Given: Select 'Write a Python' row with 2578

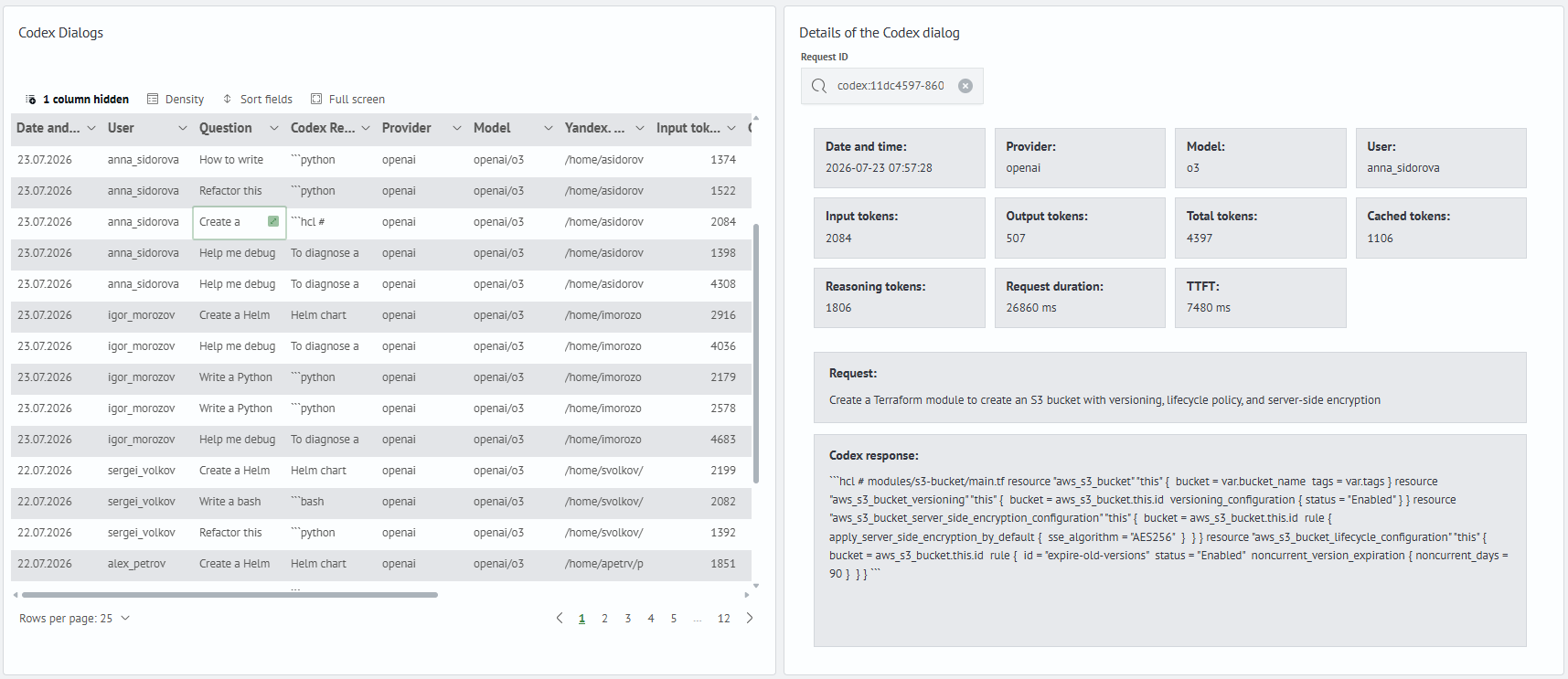Looking at the screenshot, I should click(381, 408).
